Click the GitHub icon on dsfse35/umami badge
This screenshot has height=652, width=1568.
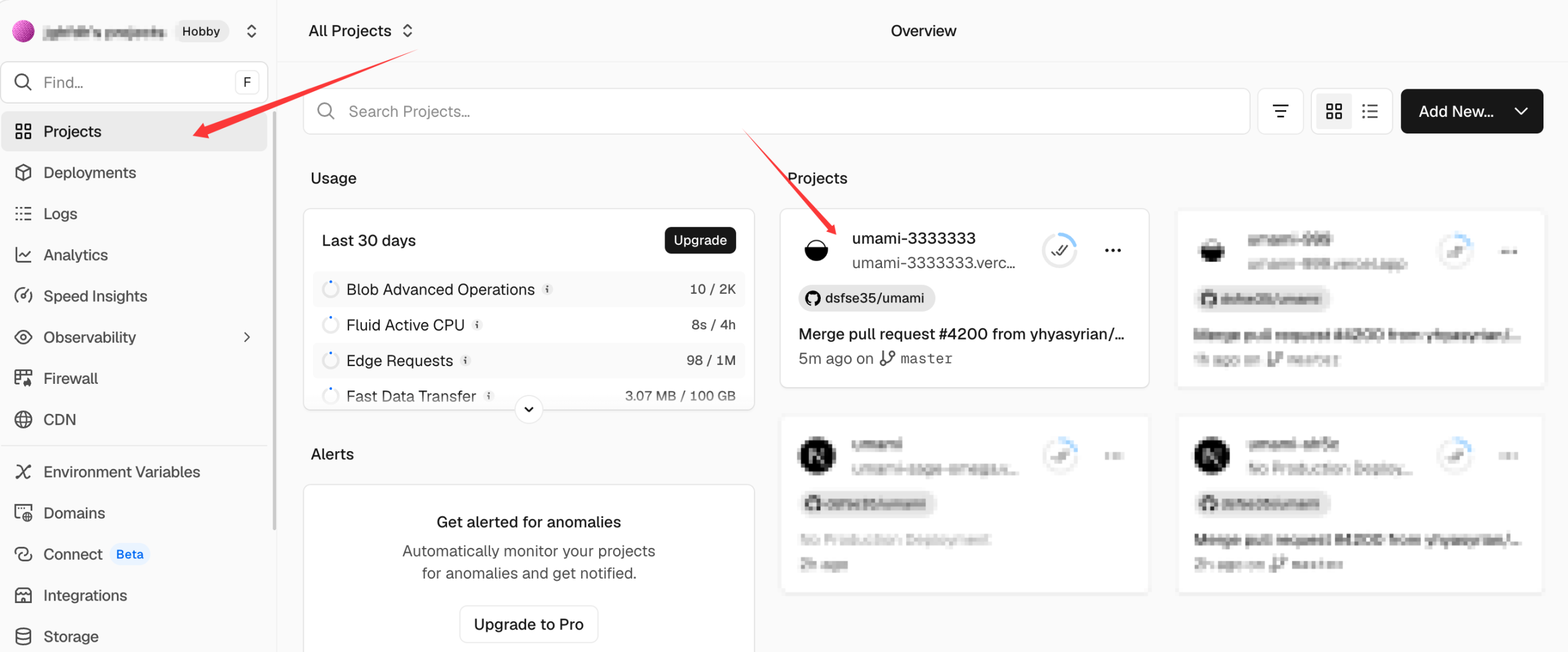click(x=813, y=298)
